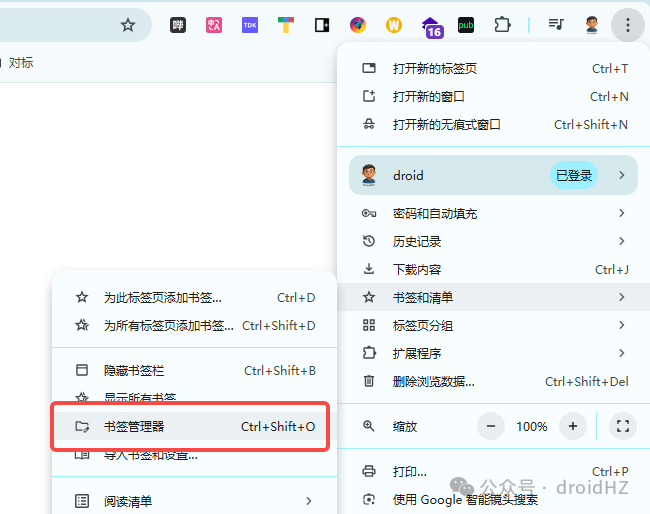Click the trash icon beside 删除浏览数据
This screenshot has height=514, width=650.
tap(369, 381)
